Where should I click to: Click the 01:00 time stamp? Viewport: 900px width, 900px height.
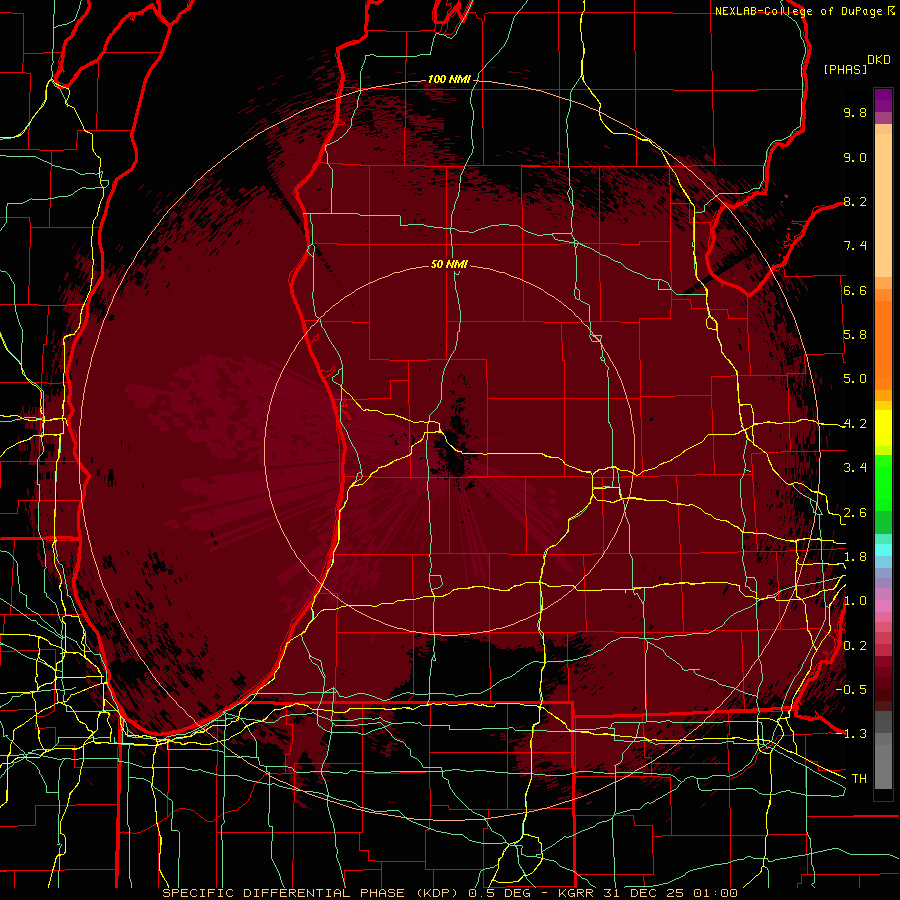(715, 893)
